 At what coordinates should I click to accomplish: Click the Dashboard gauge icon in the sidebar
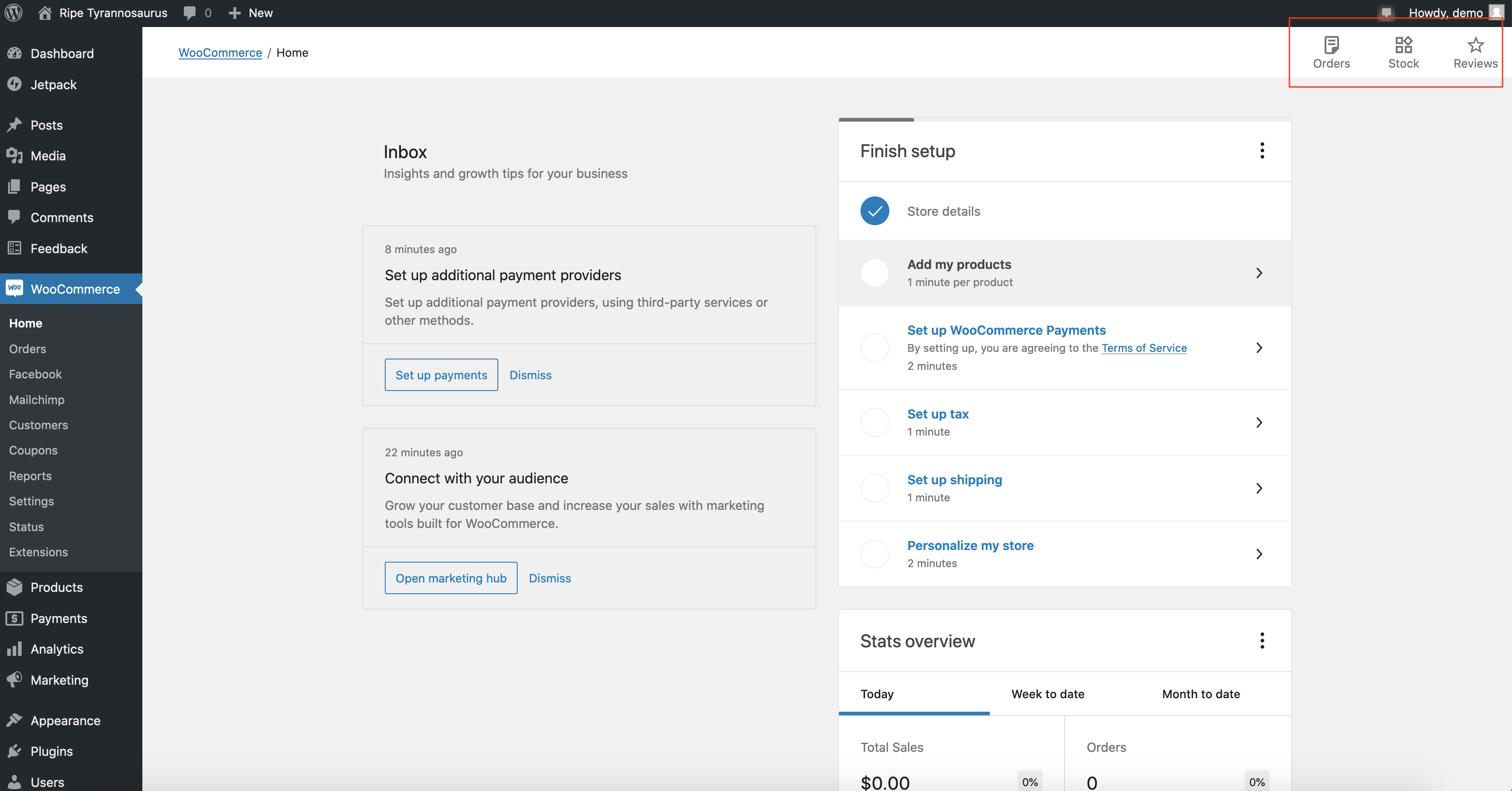(15, 54)
